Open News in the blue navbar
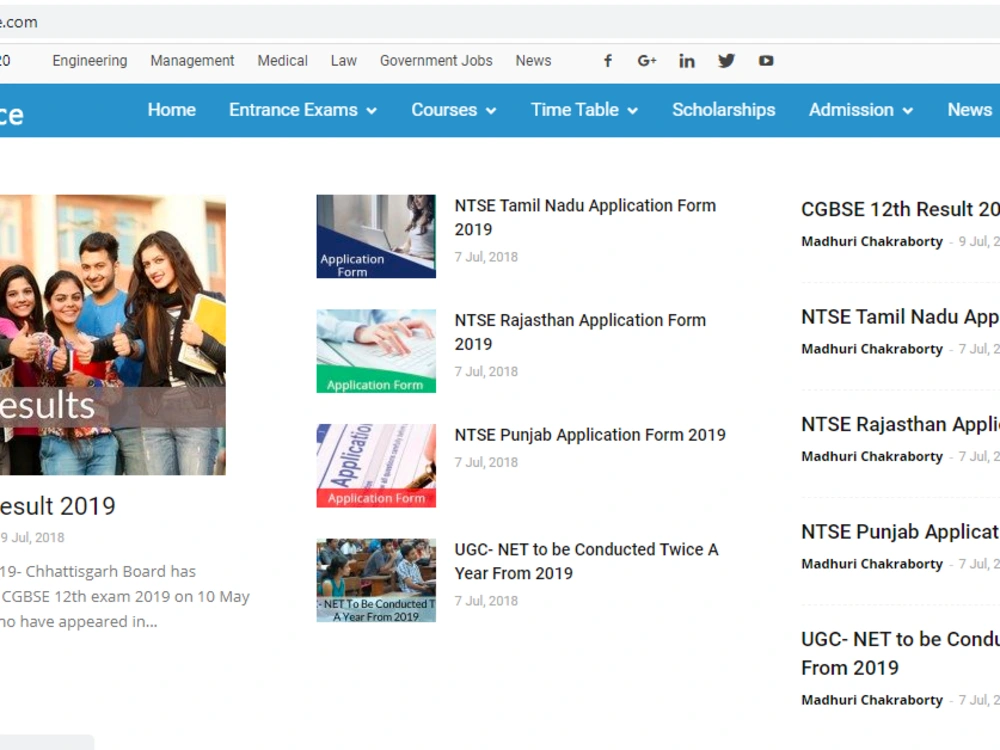 970,110
